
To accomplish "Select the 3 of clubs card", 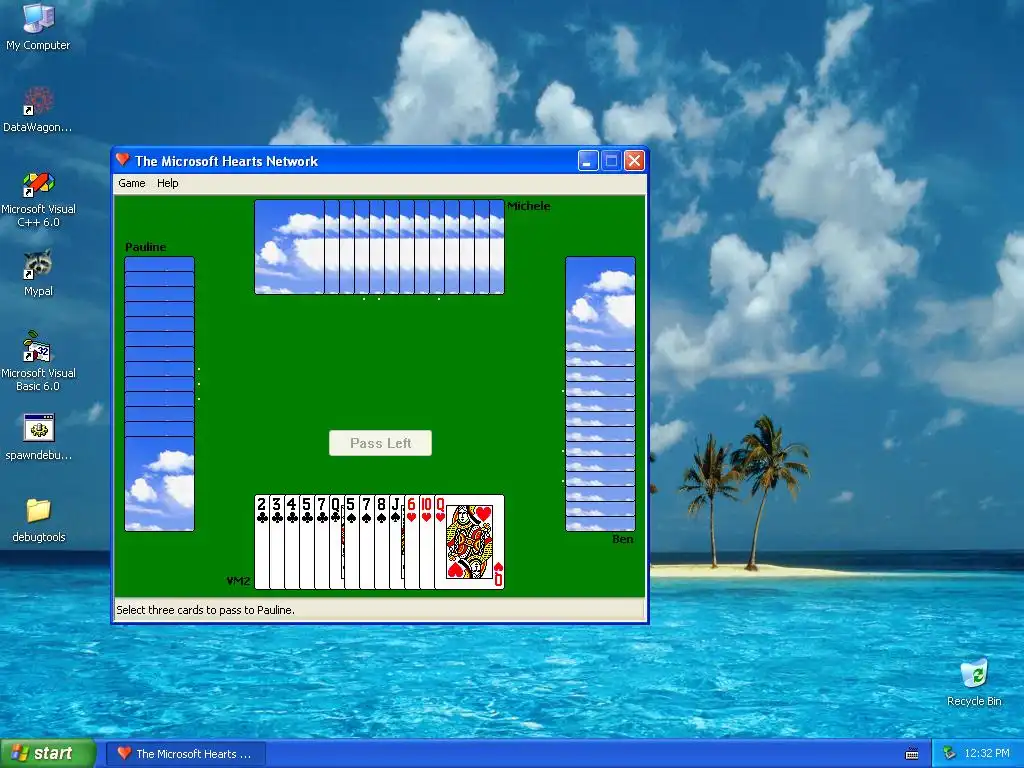I will coord(277,542).
